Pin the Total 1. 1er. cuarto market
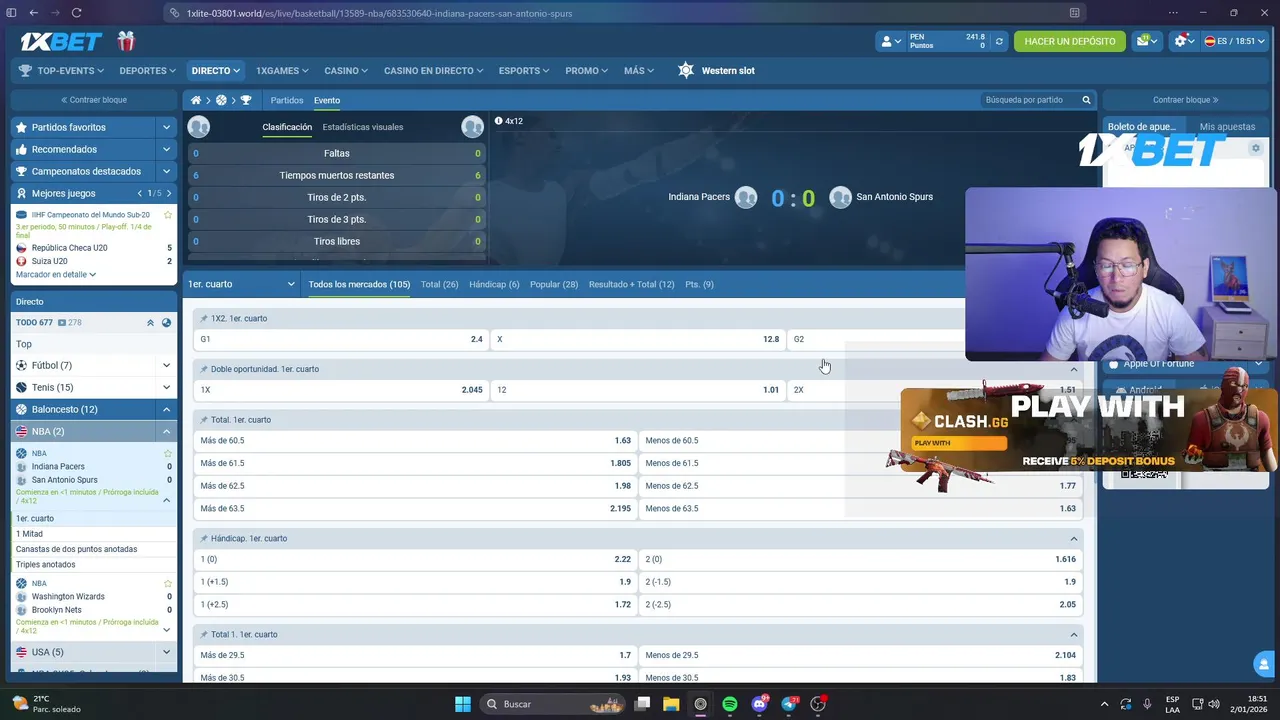This screenshot has width=1280, height=720. (x=204, y=635)
